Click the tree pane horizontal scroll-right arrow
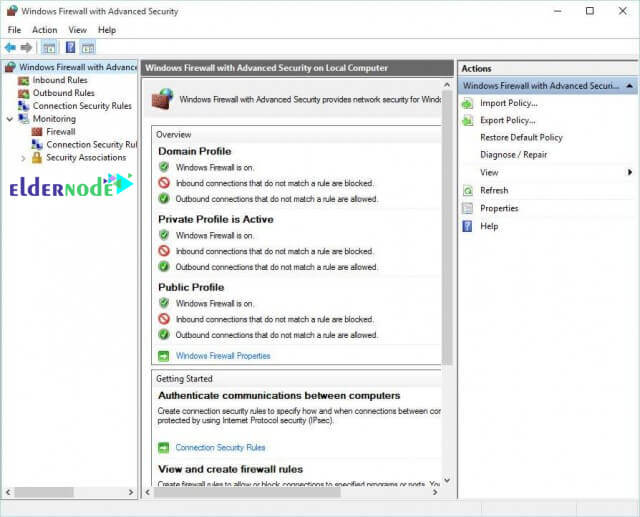Viewport: 640px width, 517px height. (x=131, y=493)
